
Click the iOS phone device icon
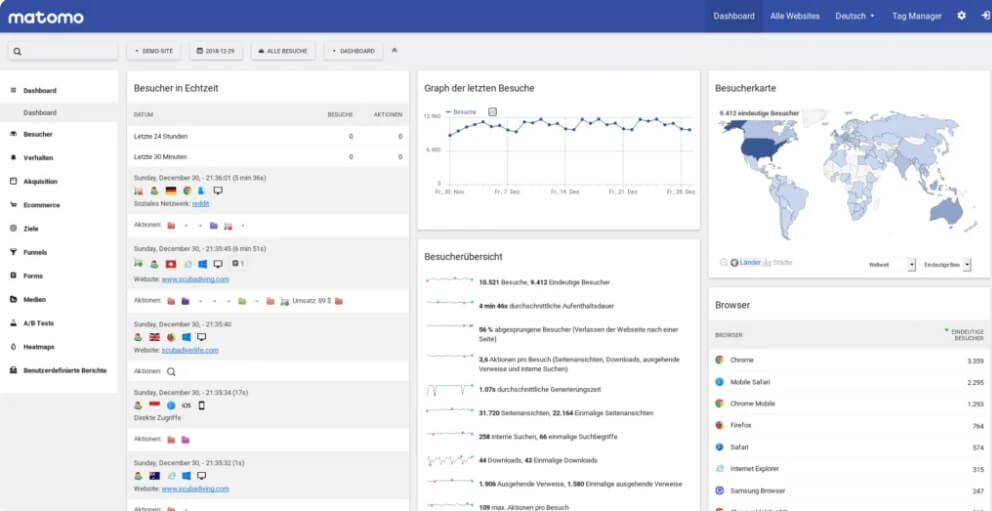pyautogui.click(x=202, y=405)
